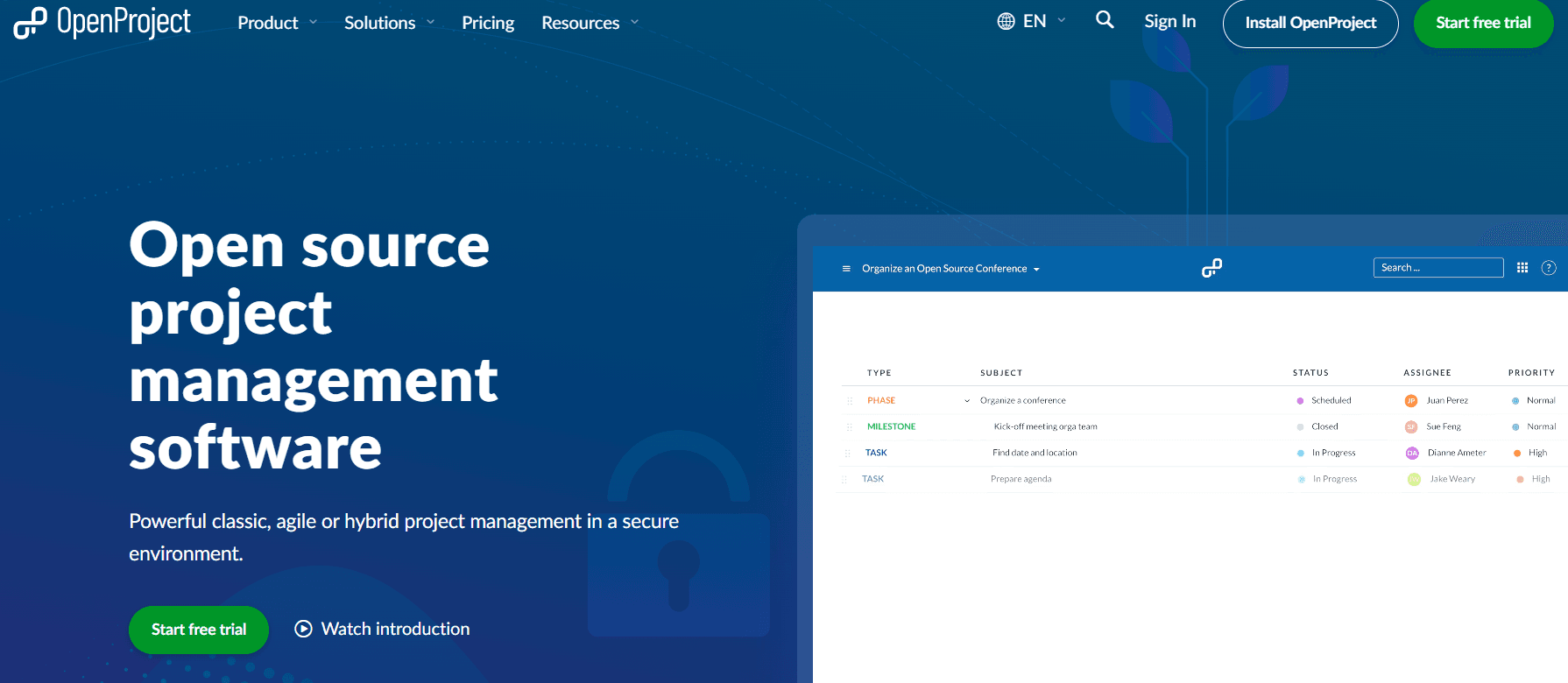The height and width of the screenshot is (683, 1568).
Task: Expand the Product menu
Action: click(x=278, y=23)
